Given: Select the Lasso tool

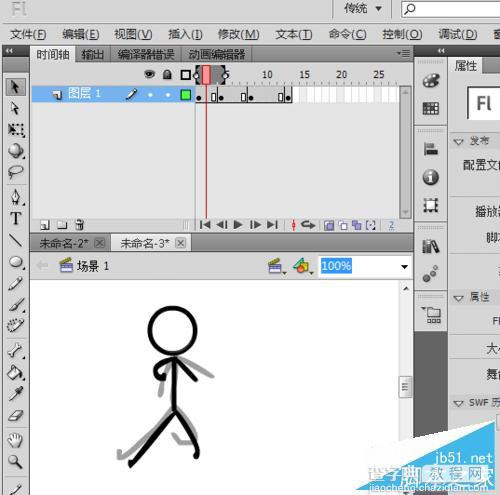Looking at the screenshot, I should [15, 172].
